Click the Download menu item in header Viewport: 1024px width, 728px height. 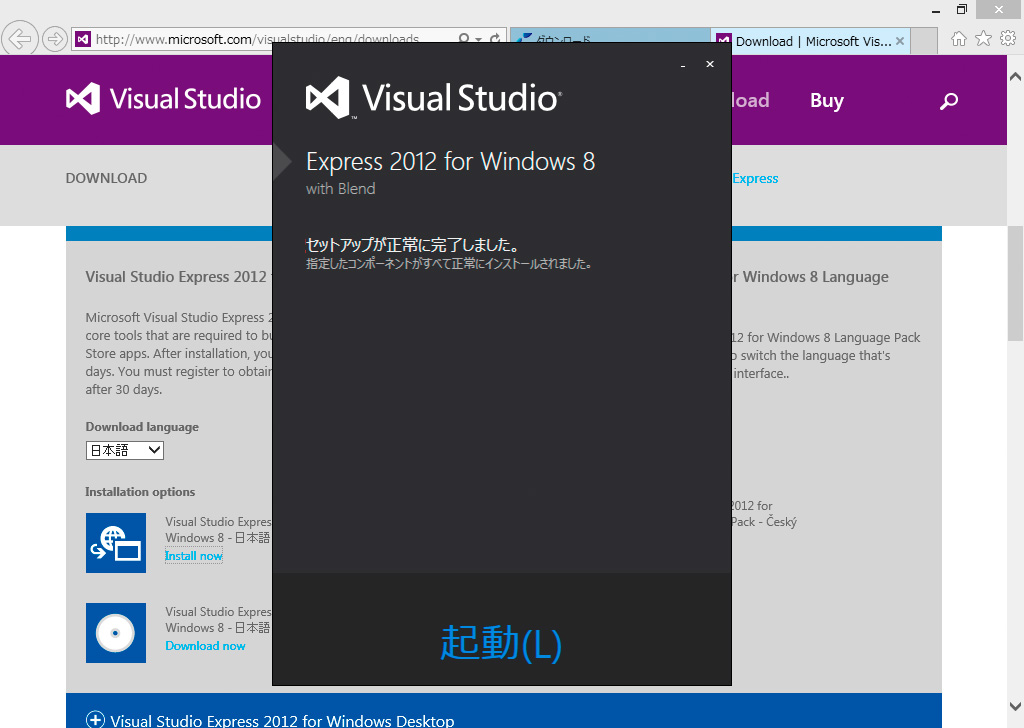coord(750,101)
